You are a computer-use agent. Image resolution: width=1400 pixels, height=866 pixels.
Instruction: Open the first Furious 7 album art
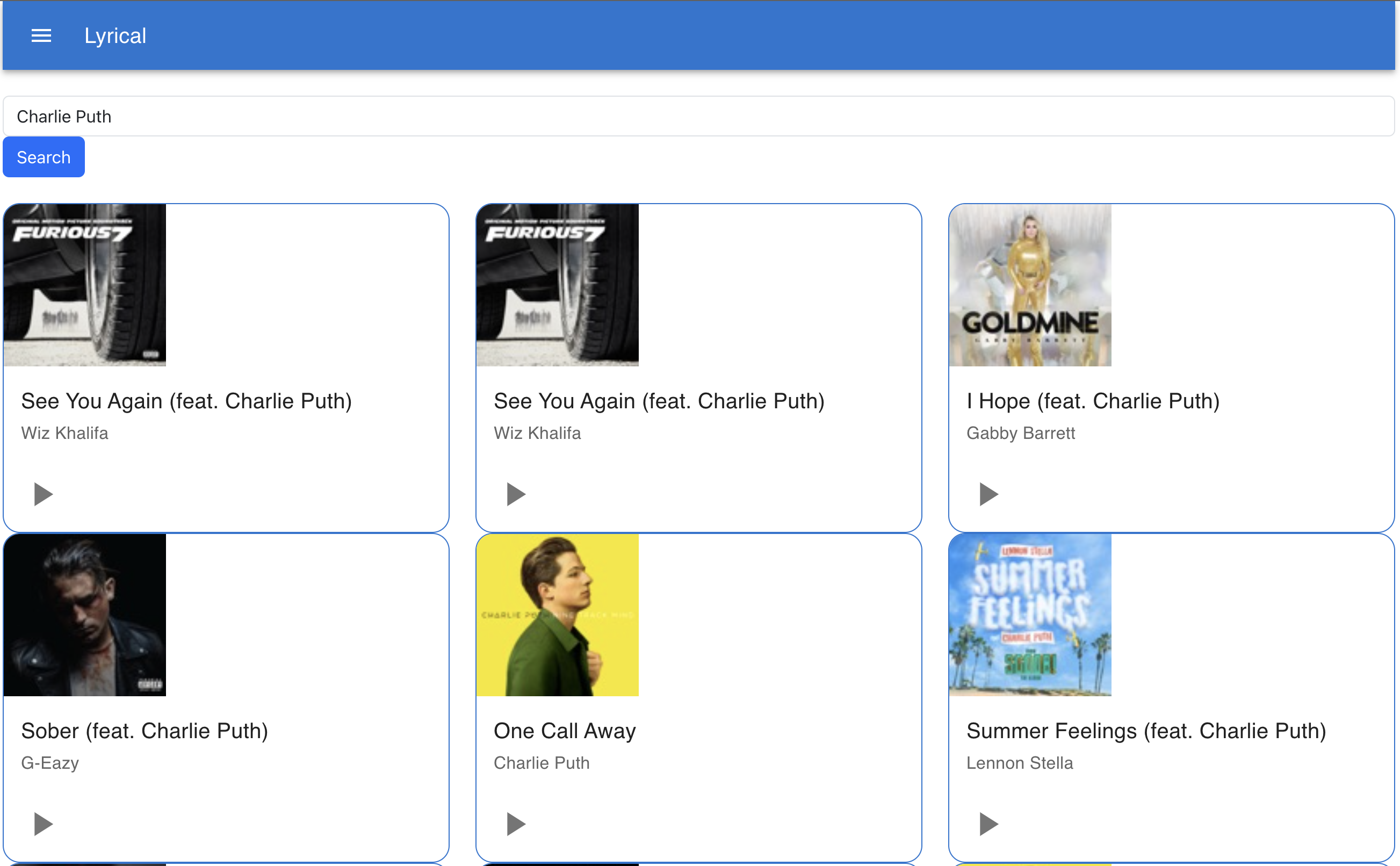[85, 285]
